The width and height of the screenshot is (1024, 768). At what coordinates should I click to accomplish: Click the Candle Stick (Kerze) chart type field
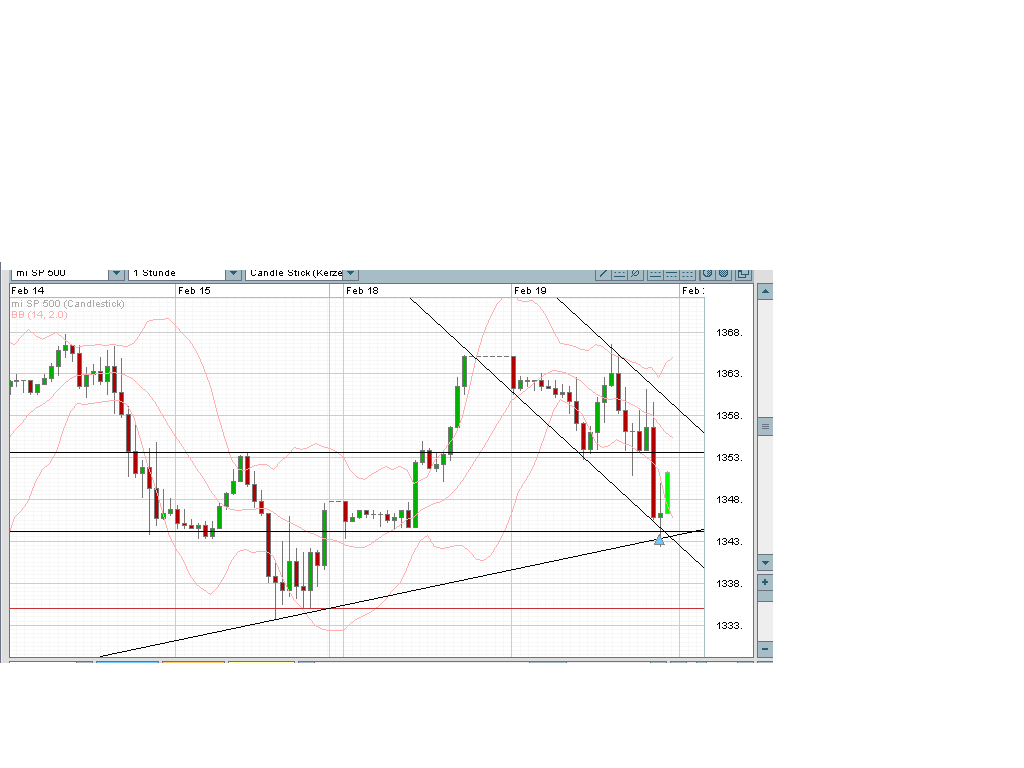tap(295, 274)
